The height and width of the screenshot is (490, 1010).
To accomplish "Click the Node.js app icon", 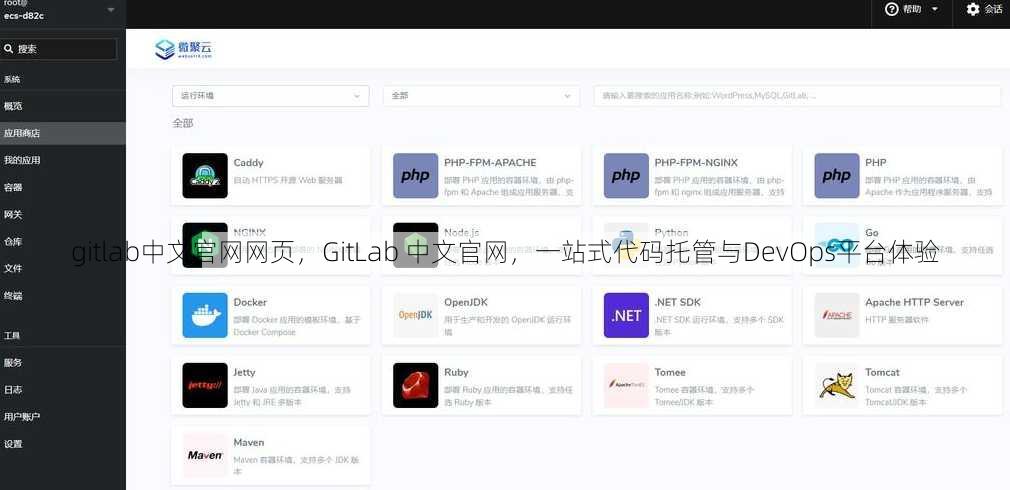I will pyautogui.click(x=415, y=245).
